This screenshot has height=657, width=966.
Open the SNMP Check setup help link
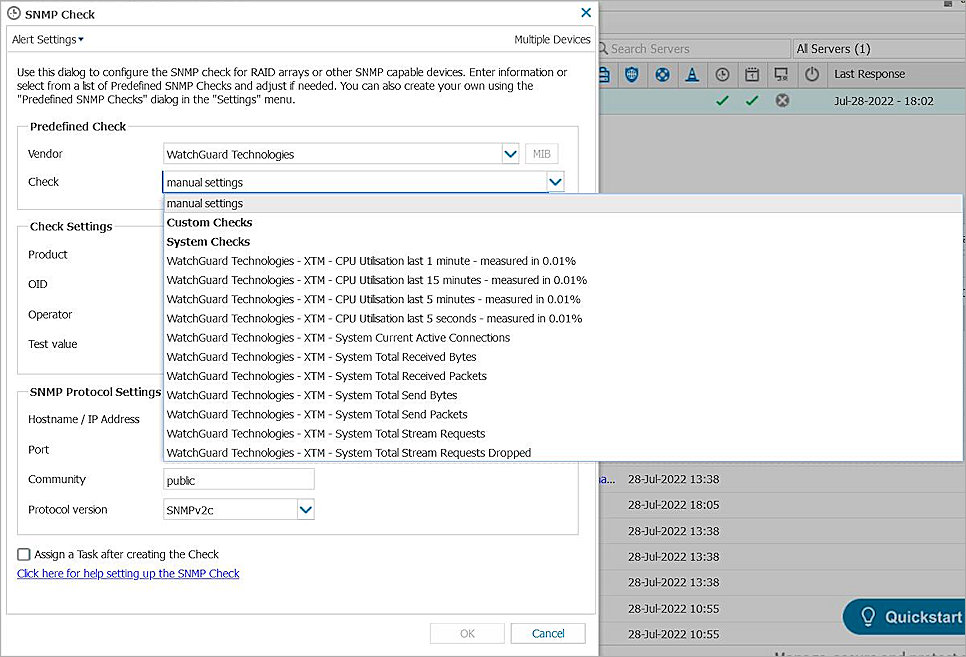(x=128, y=574)
